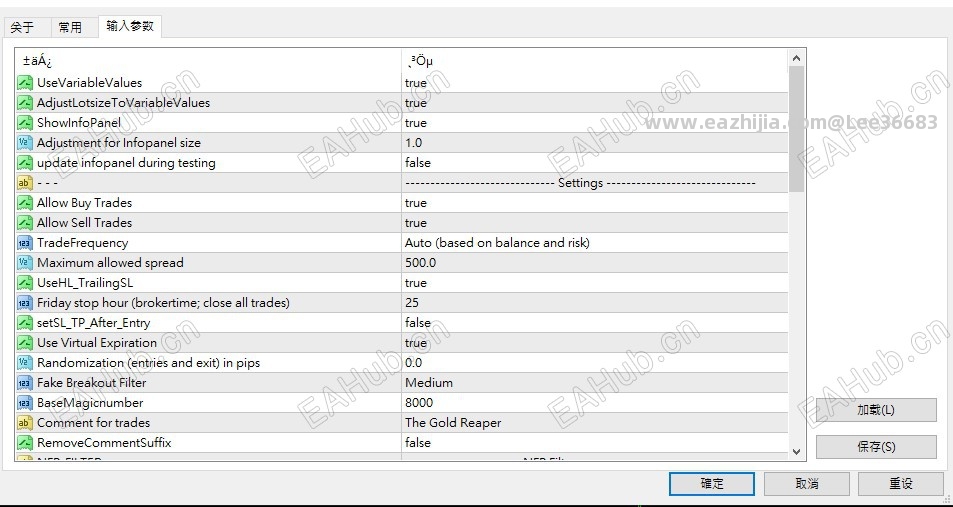
Task: Click the AdjustLotsizeToVariableValues row icon
Action: [25, 103]
